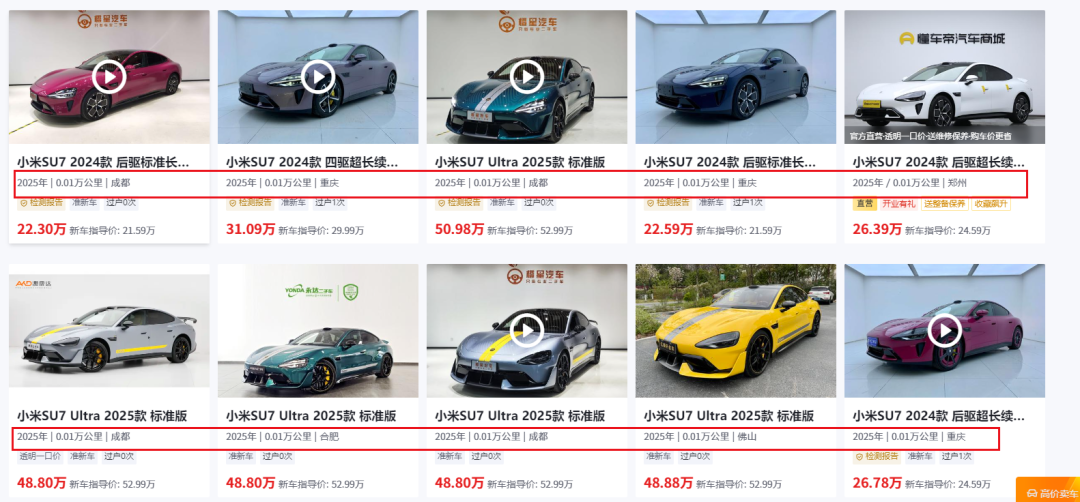The image size is (1080, 502).
Task: Open the green SU7 Ultra Hefei photo
Action: tap(318, 331)
